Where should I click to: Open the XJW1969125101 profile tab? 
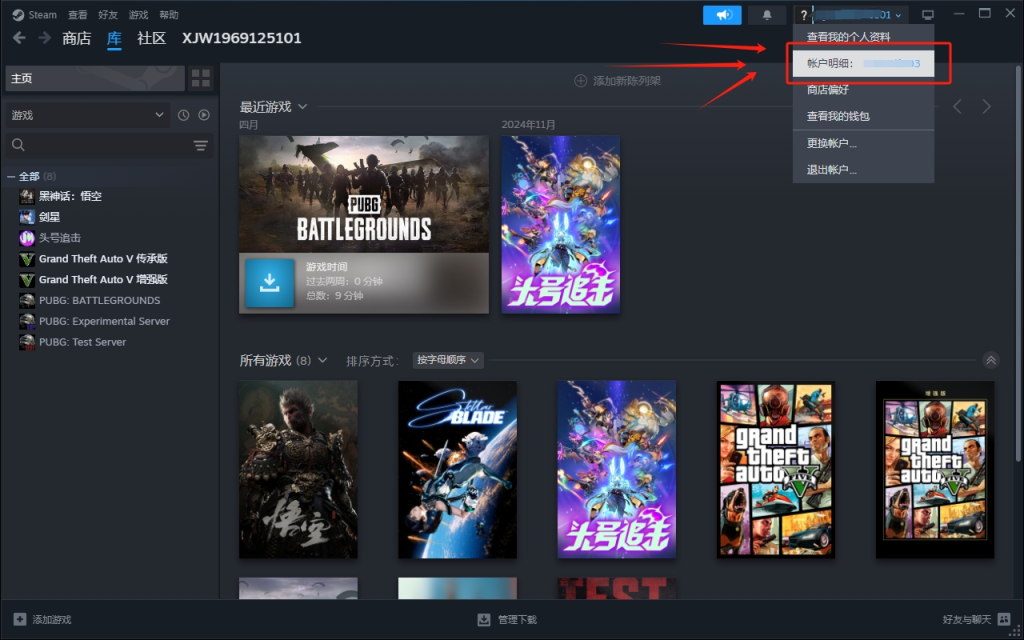[x=242, y=39]
